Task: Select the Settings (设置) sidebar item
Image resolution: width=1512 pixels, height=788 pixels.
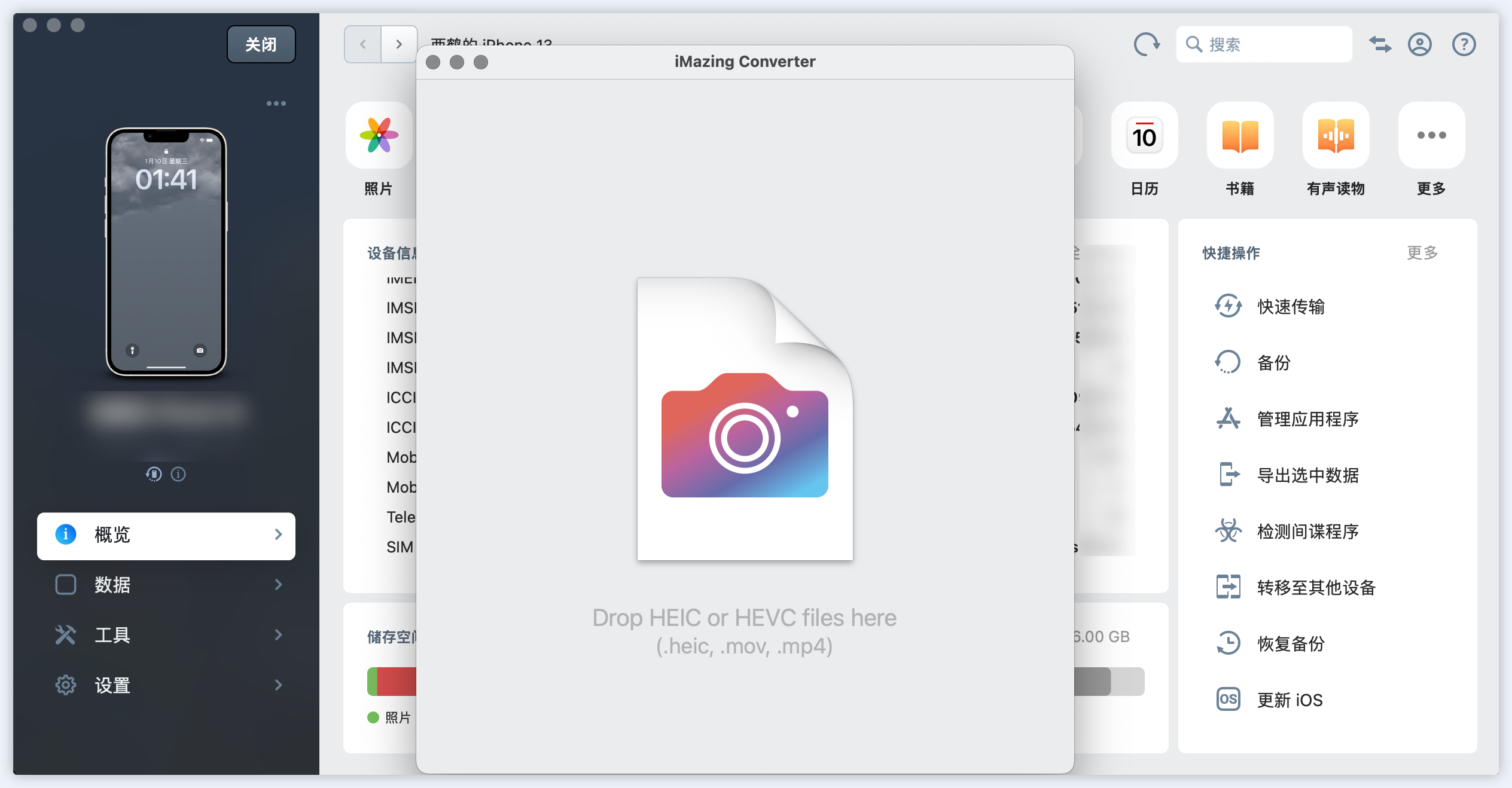Action: 166,685
